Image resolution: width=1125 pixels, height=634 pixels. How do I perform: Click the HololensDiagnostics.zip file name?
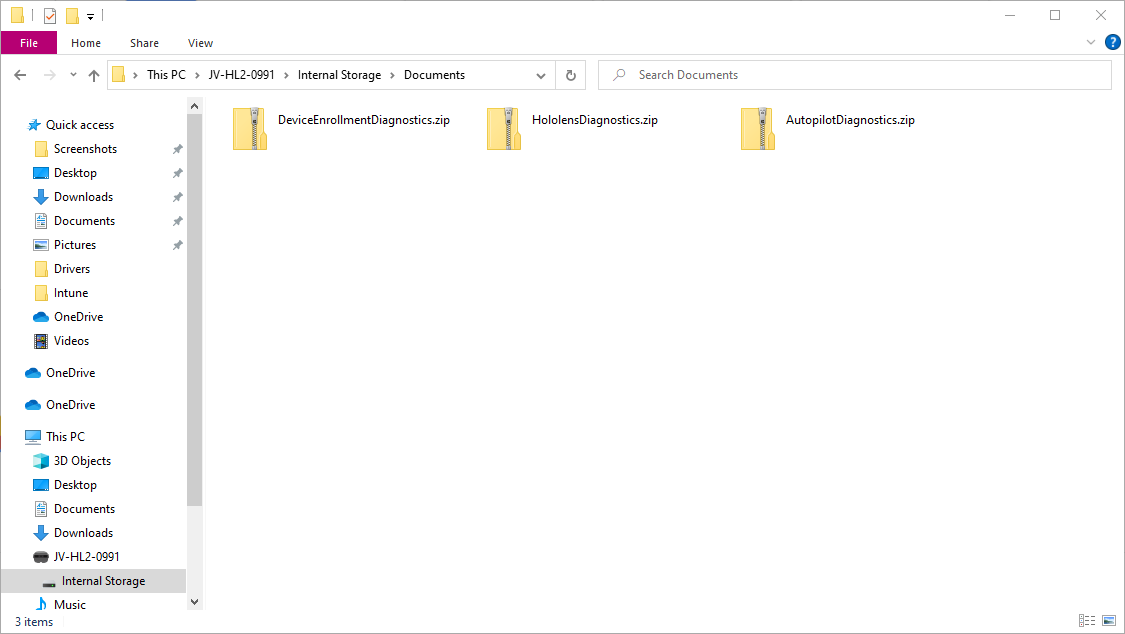tap(595, 120)
